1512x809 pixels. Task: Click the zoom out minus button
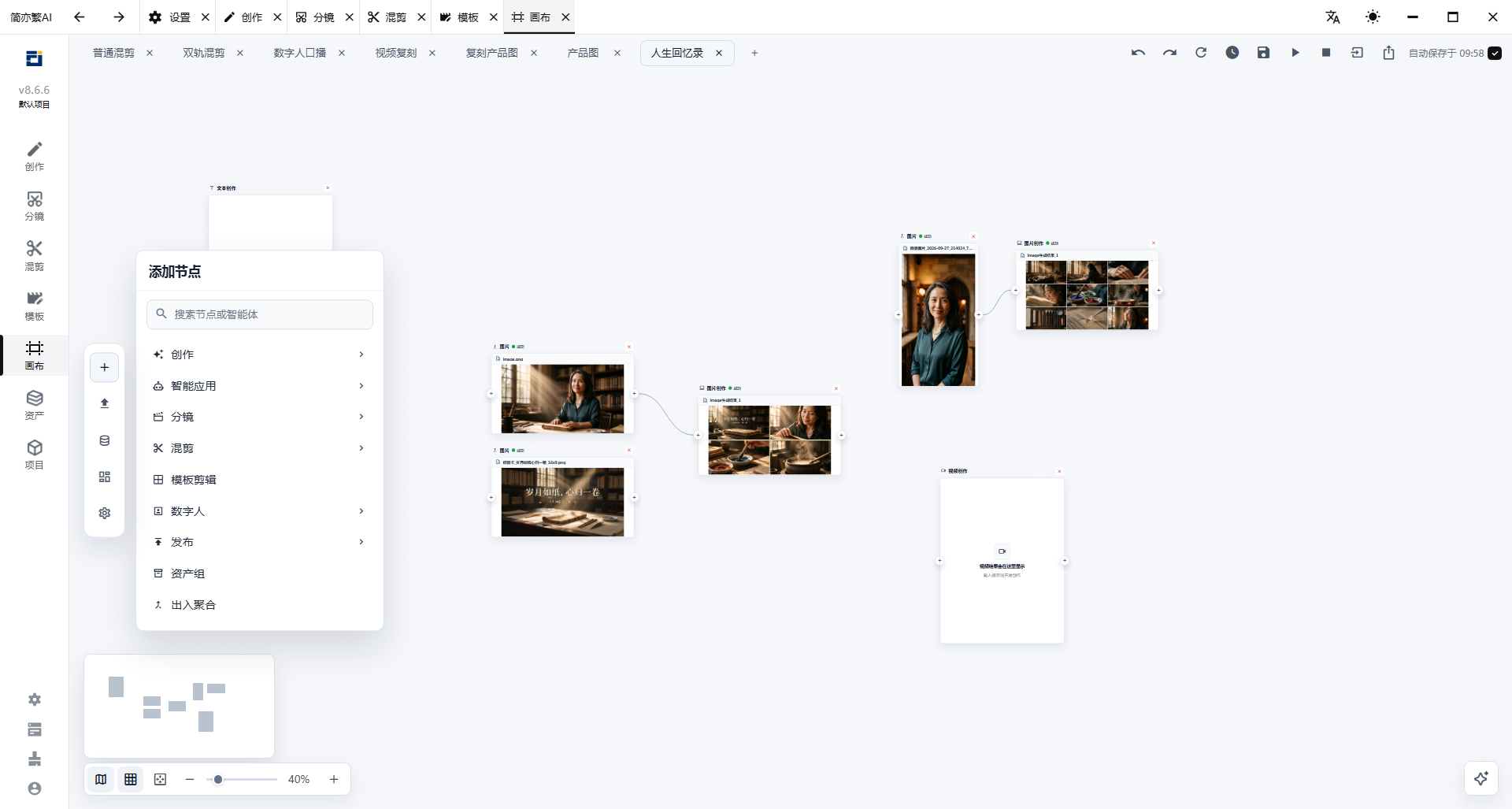[x=190, y=779]
